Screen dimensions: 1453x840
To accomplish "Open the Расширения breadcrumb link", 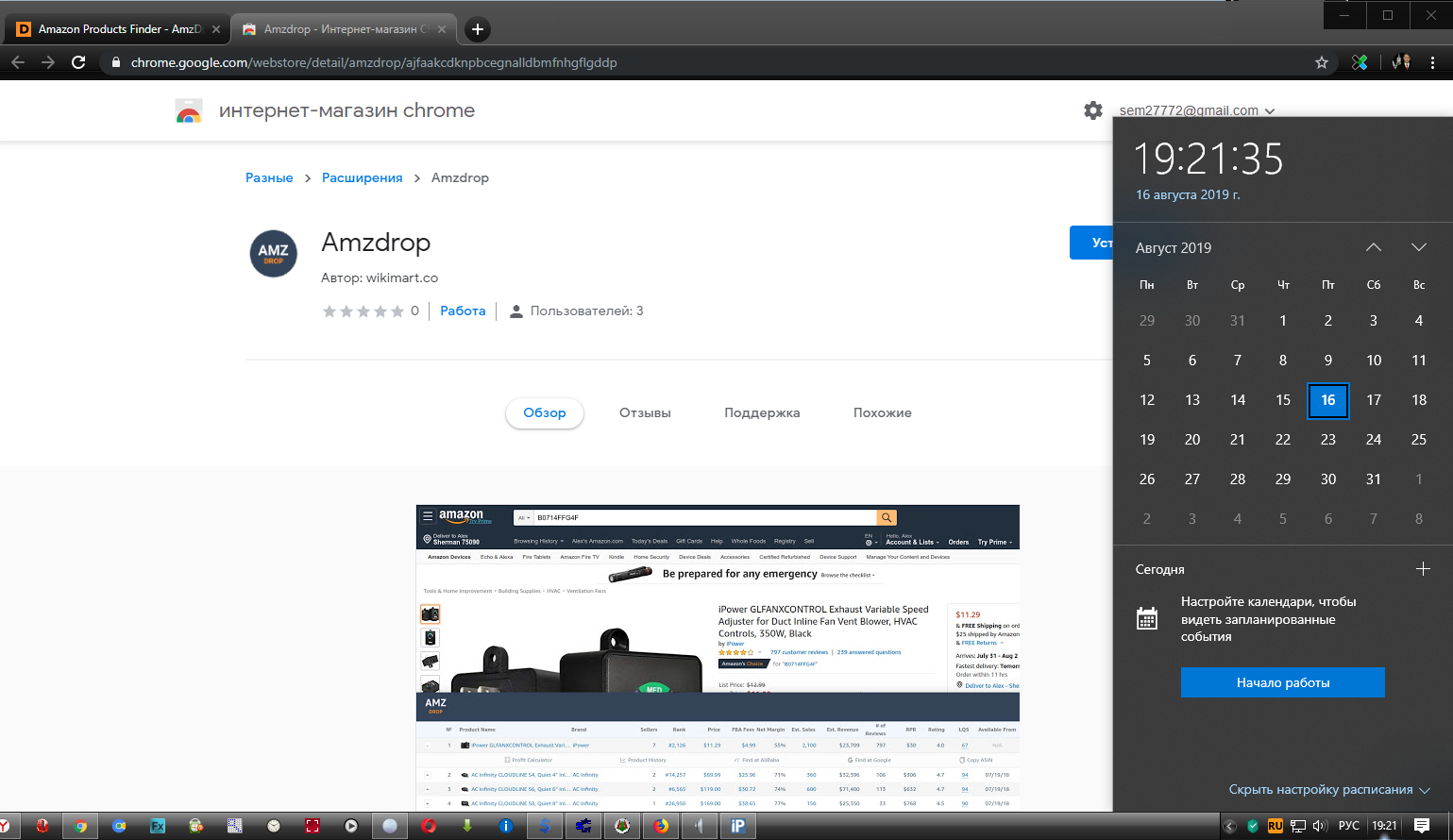I will tap(363, 177).
